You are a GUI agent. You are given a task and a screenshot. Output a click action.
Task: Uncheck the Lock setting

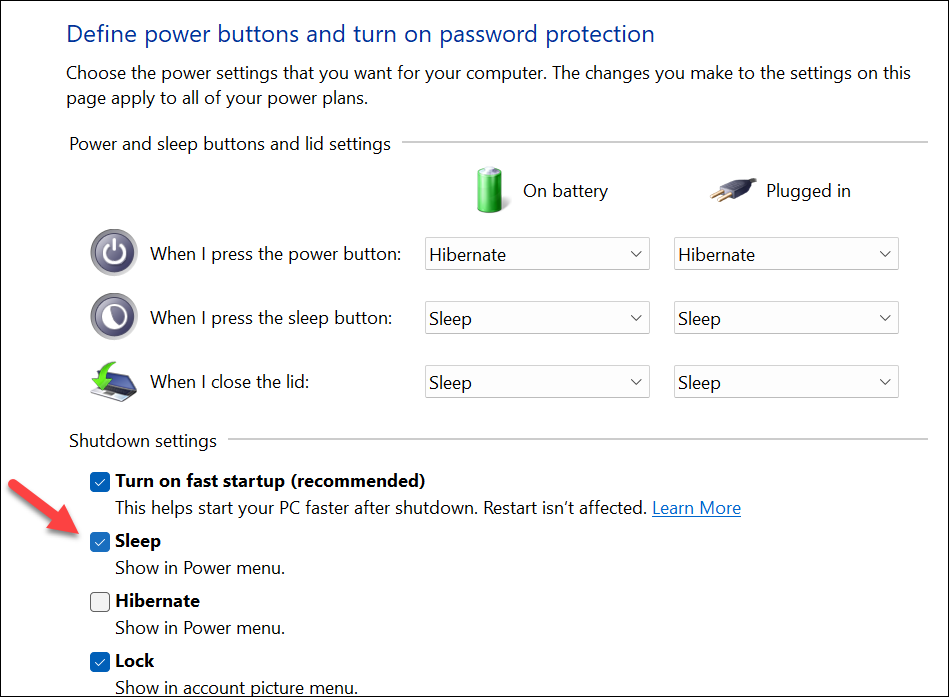tap(100, 661)
